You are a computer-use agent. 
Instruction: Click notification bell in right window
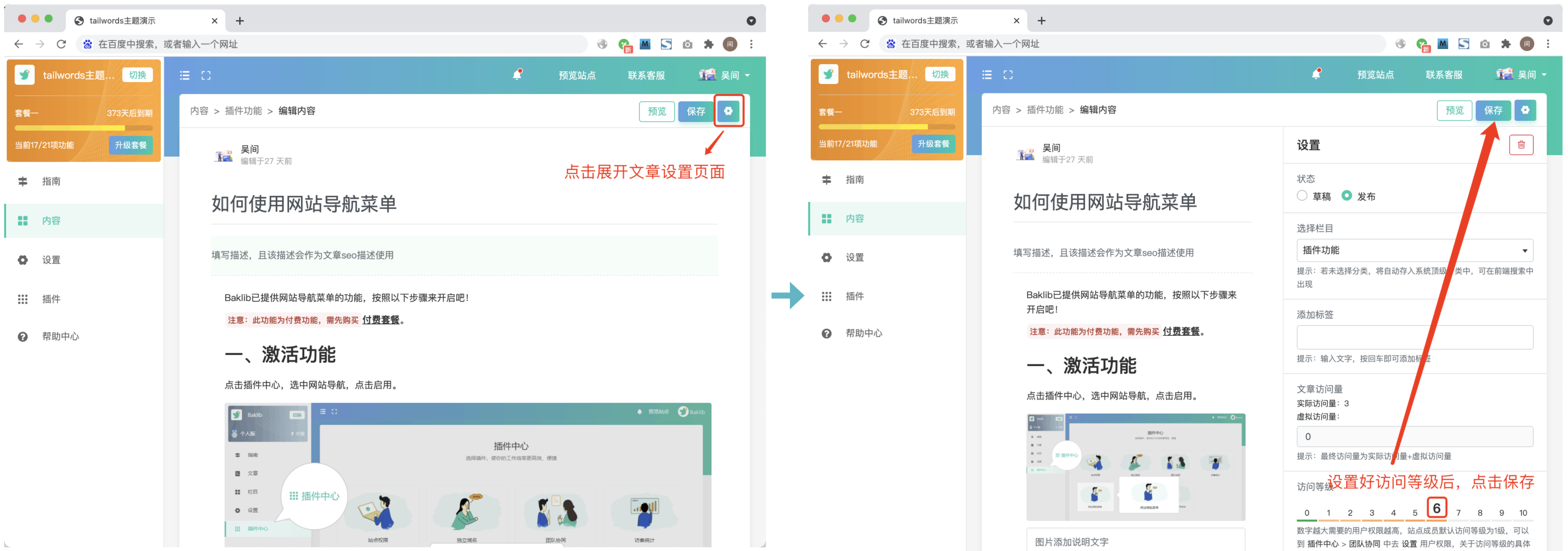1315,74
